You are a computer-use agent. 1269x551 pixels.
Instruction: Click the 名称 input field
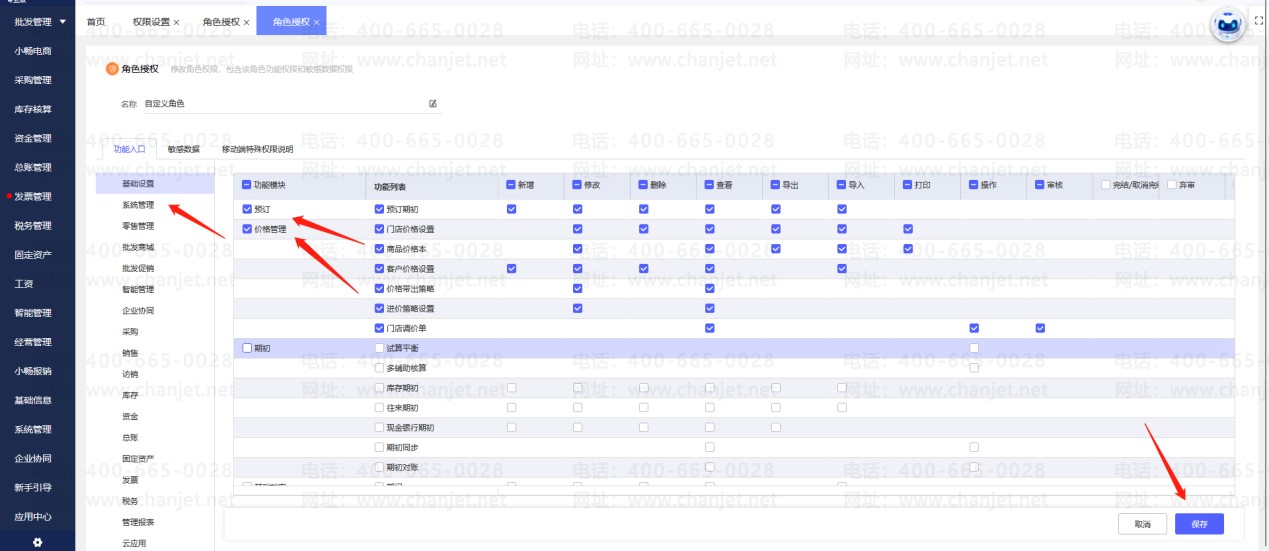coord(285,103)
